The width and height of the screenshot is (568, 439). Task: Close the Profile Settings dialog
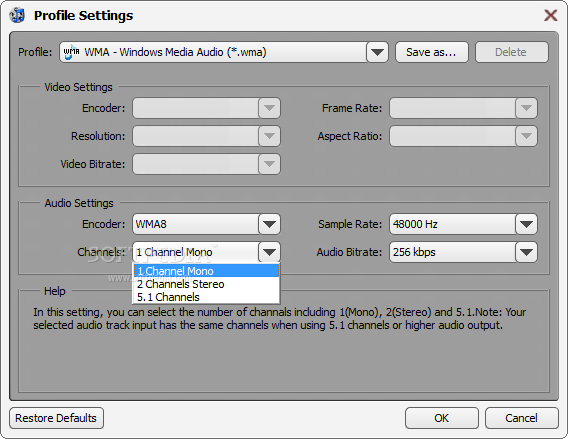551,15
